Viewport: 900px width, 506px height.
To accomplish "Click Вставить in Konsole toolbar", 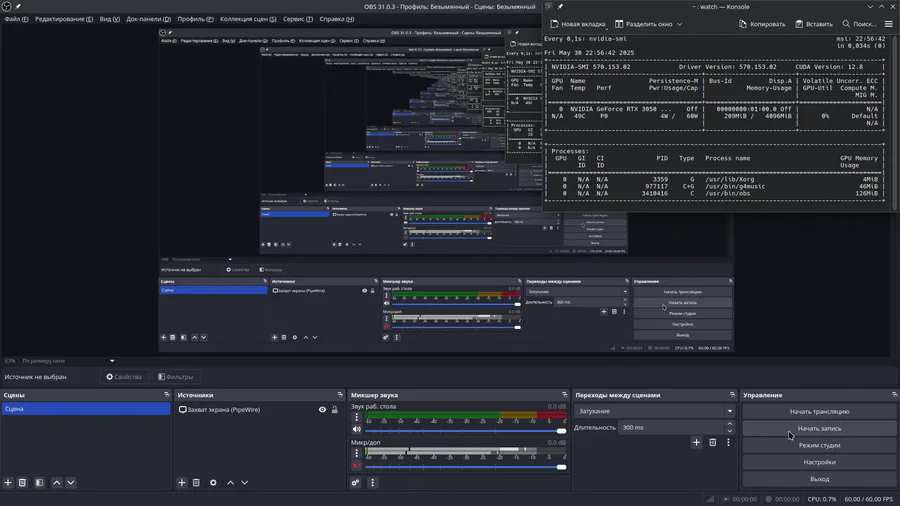I will point(814,24).
